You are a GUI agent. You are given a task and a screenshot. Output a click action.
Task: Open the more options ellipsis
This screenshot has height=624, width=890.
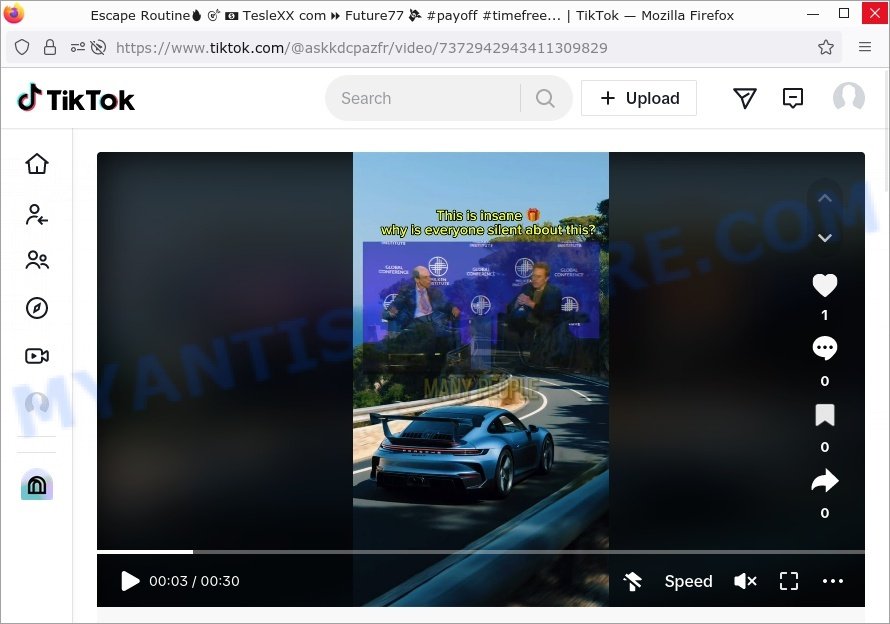point(833,581)
